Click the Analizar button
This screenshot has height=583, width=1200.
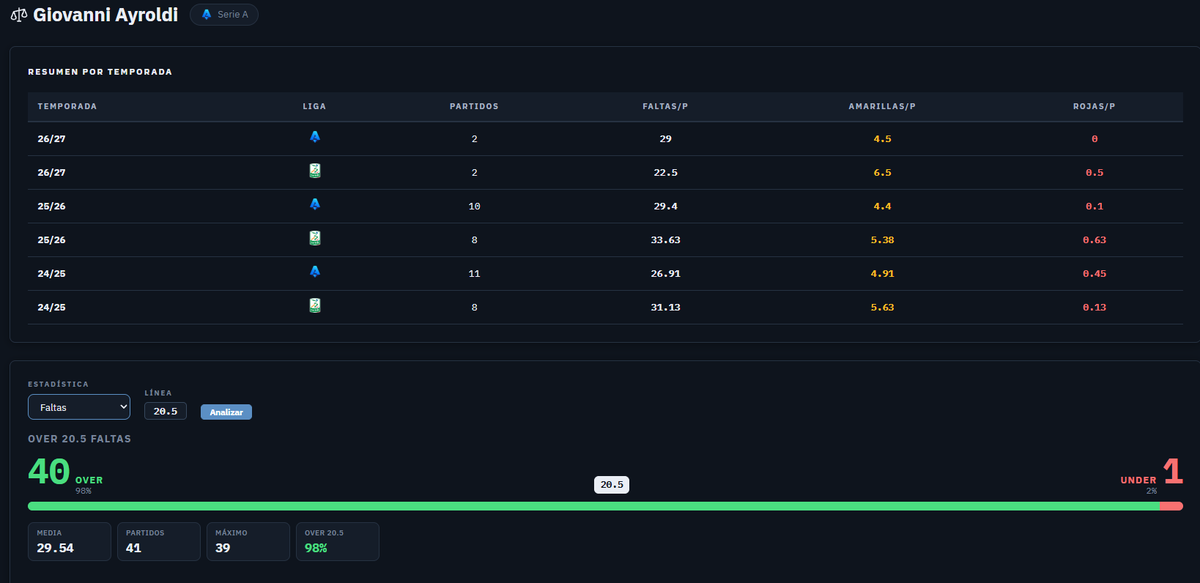(x=226, y=412)
